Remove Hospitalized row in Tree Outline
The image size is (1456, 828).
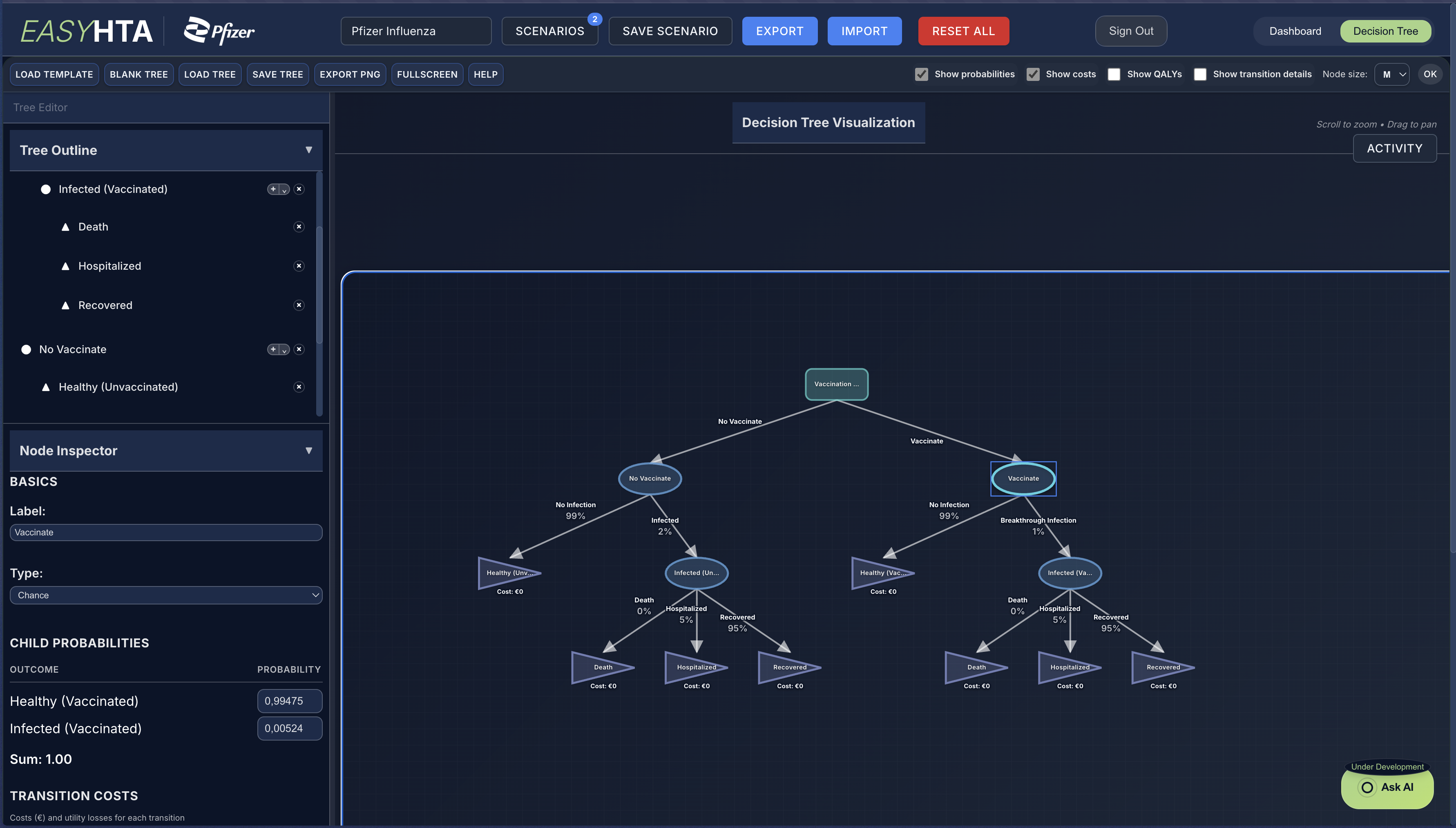tap(299, 266)
